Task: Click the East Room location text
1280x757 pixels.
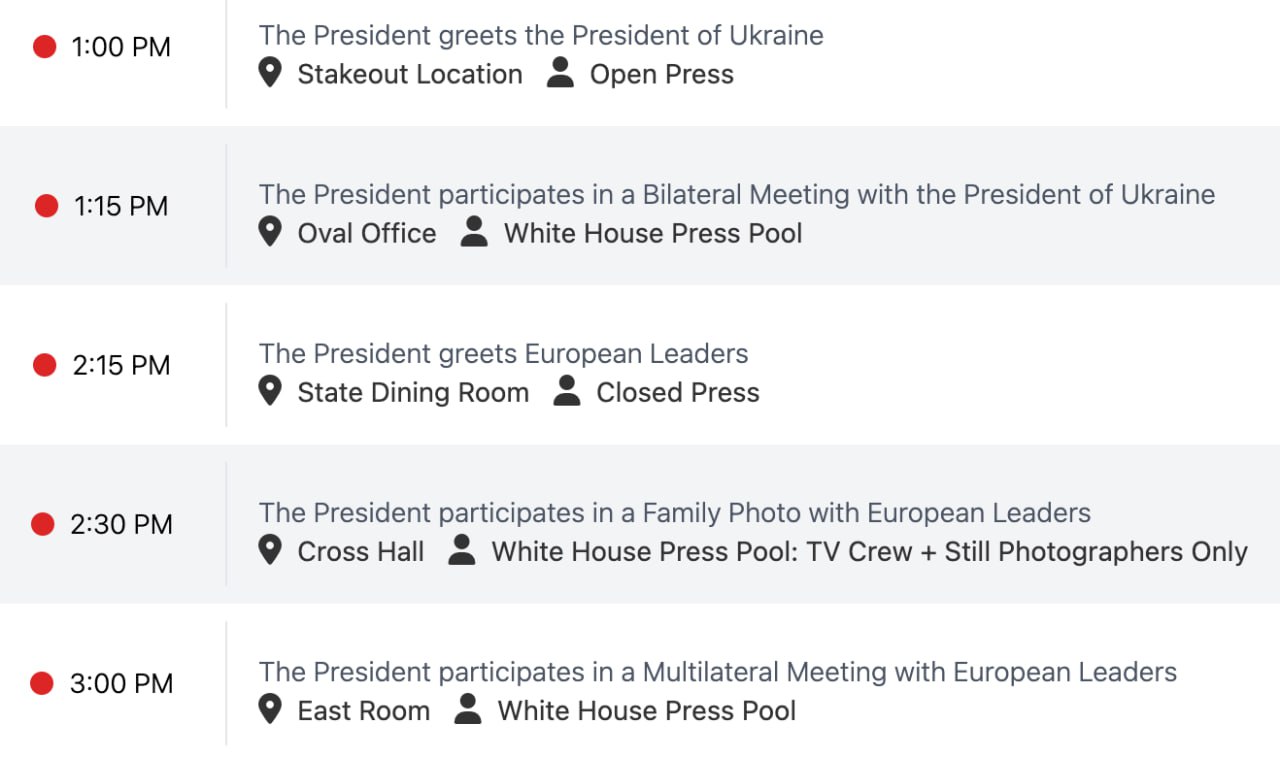Action: [363, 711]
